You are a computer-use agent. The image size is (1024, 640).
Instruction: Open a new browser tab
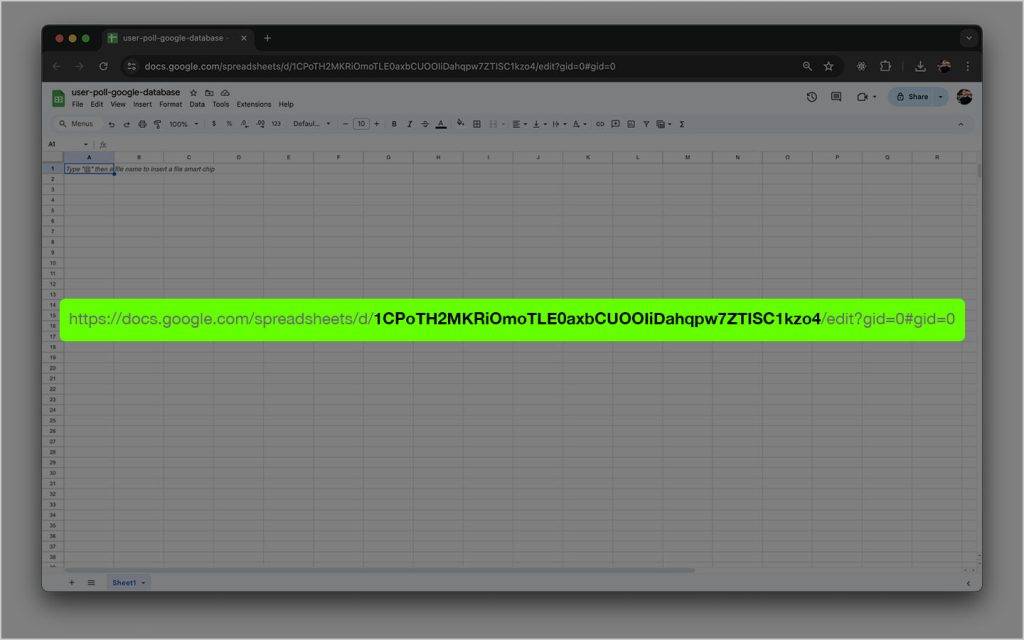(x=267, y=39)
